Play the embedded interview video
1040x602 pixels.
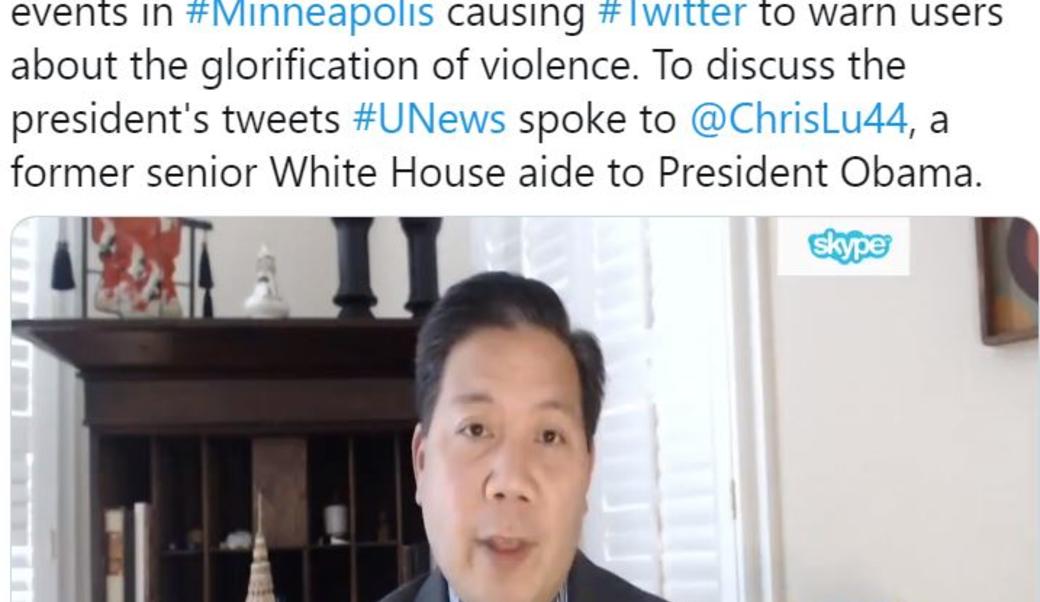click(524, 410)
